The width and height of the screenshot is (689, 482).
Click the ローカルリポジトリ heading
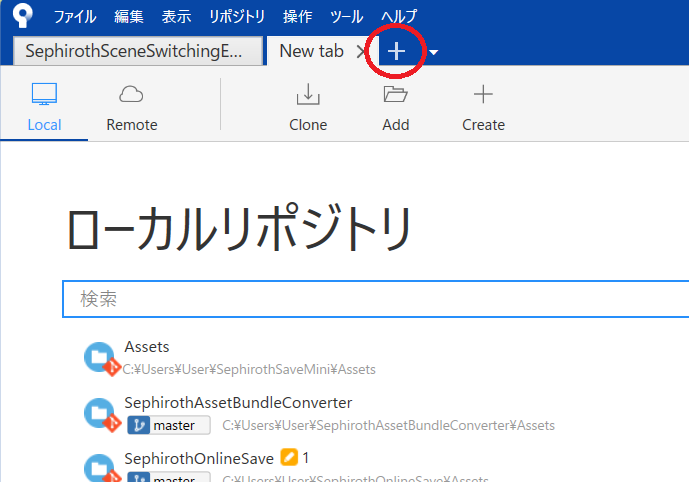coord(239,228)
